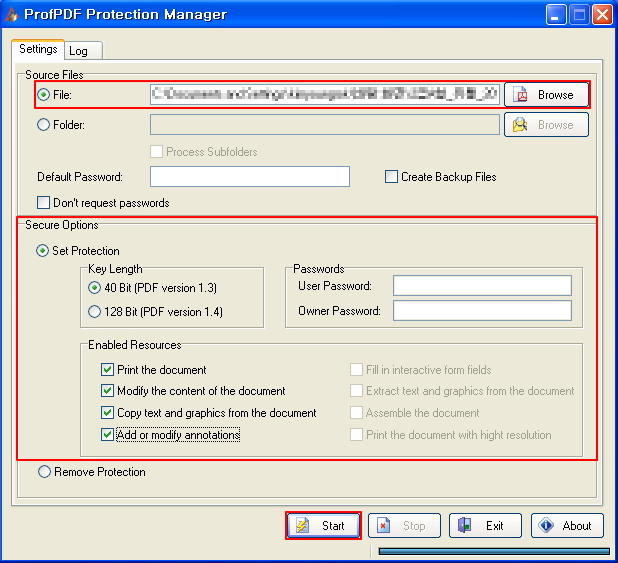Click the Exit button
This screenshot has width=618, height=563.
485,526
